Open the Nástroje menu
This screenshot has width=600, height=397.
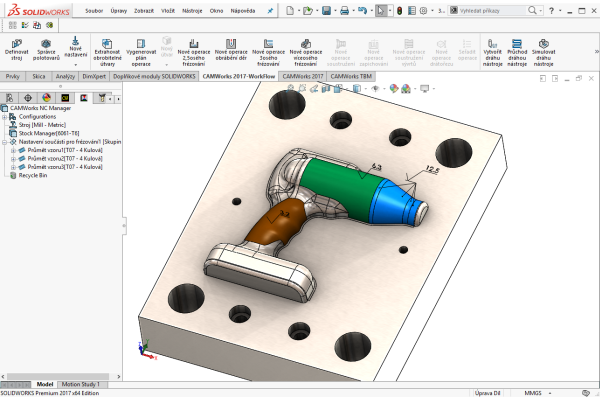(x=192, y=11)
